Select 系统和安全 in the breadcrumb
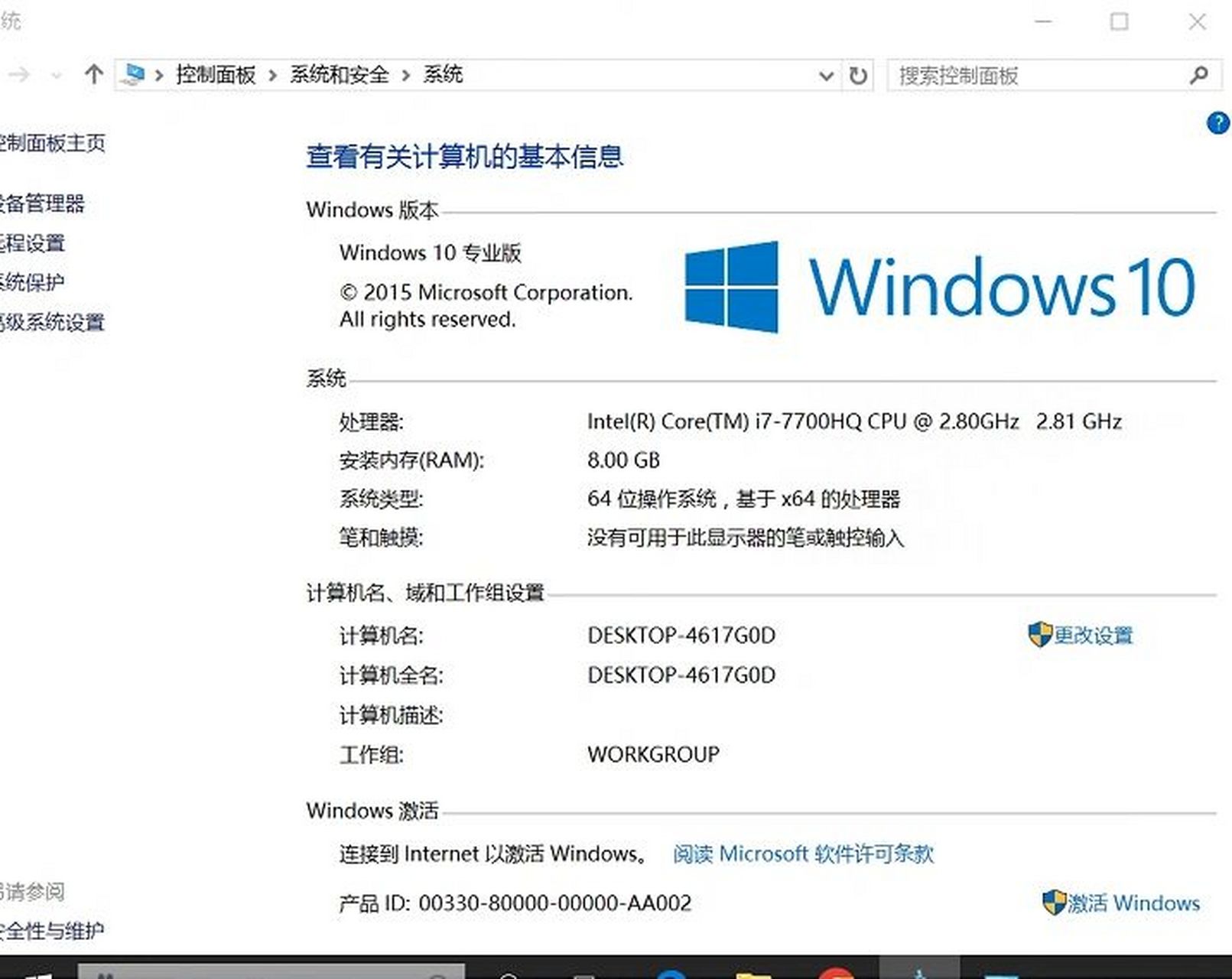Screen dimensions: 1232x979 [339, 75]
